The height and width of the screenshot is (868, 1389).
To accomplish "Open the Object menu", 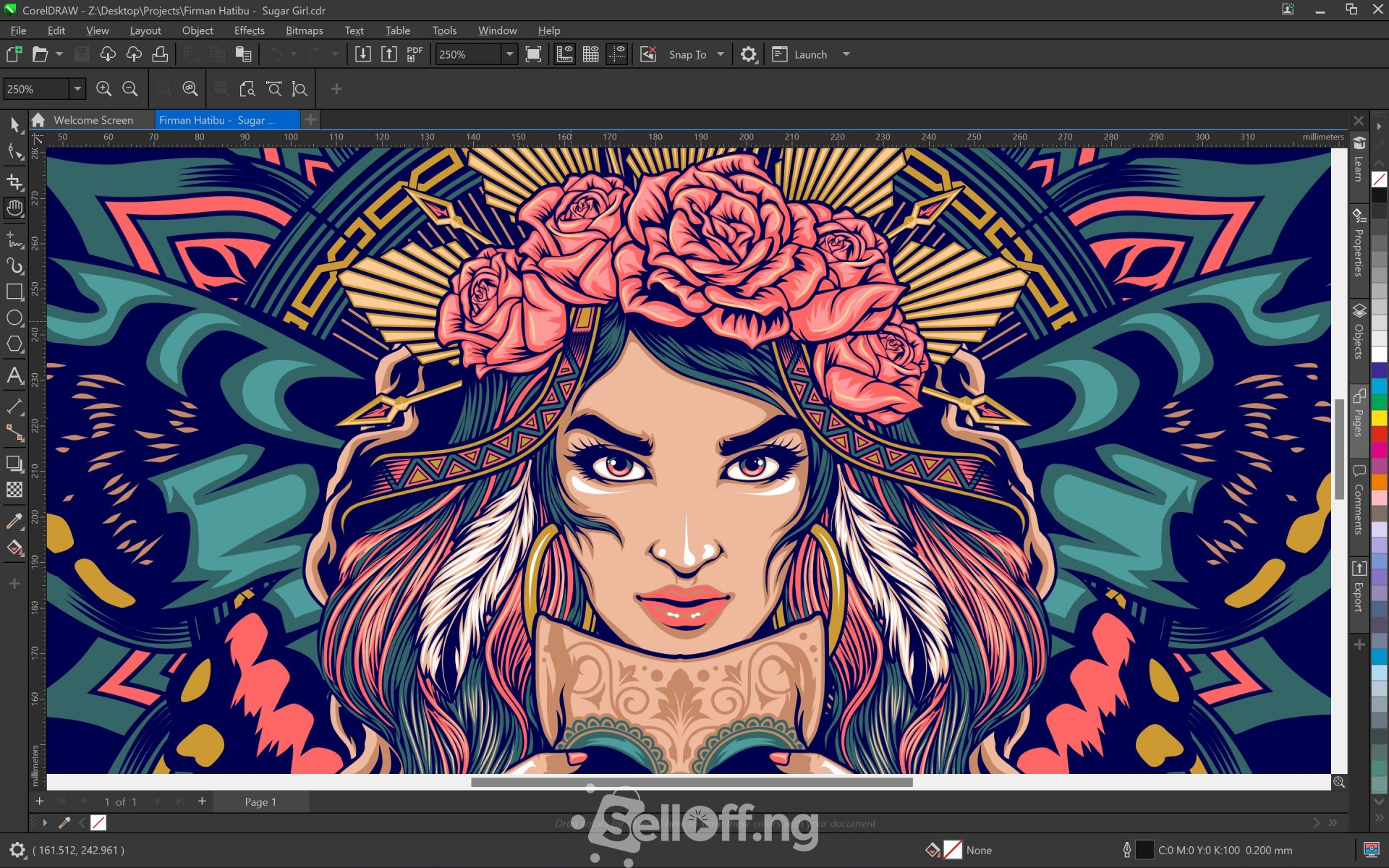I will click(x=197, y=30).
